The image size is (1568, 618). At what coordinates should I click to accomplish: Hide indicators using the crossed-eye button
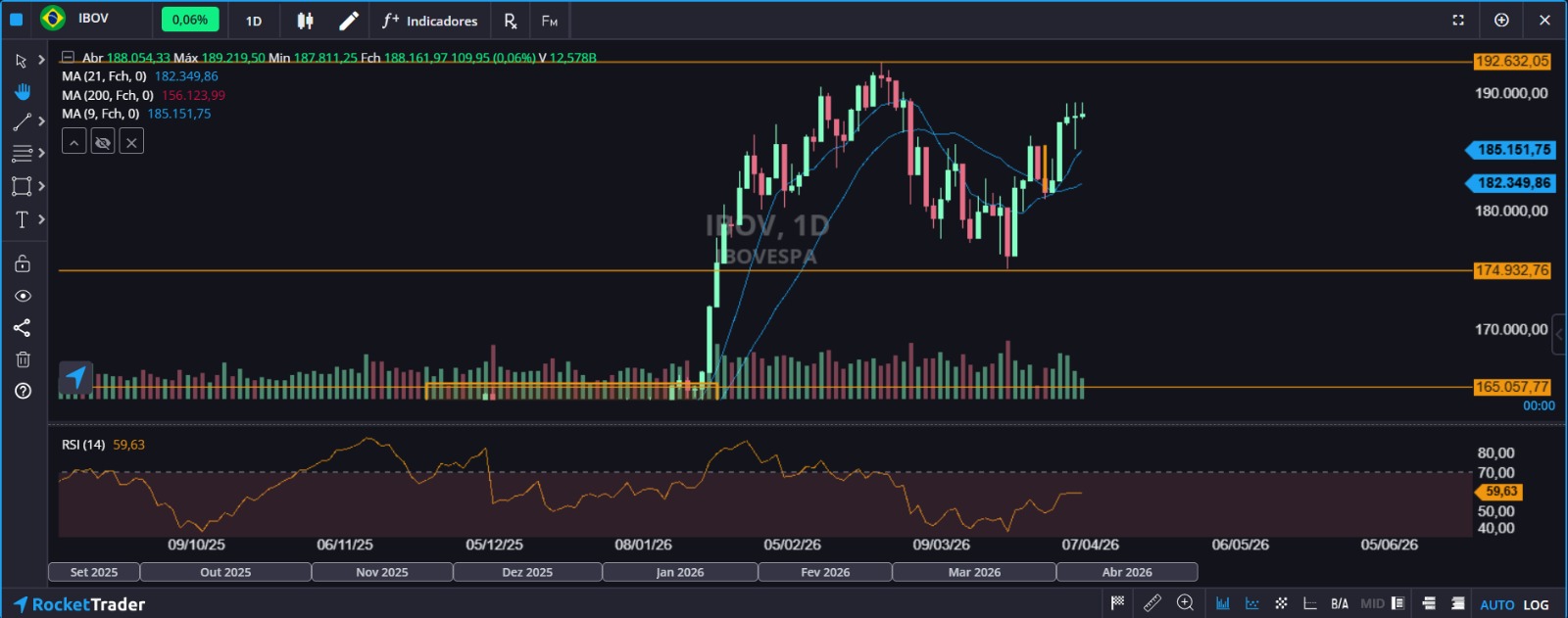point(103,142)
